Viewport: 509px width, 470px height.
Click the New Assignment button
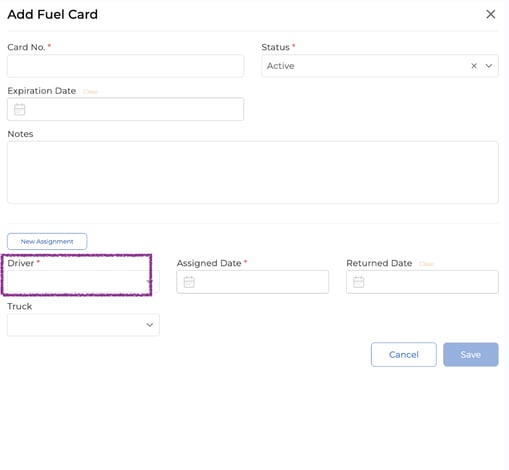point(47,241)
